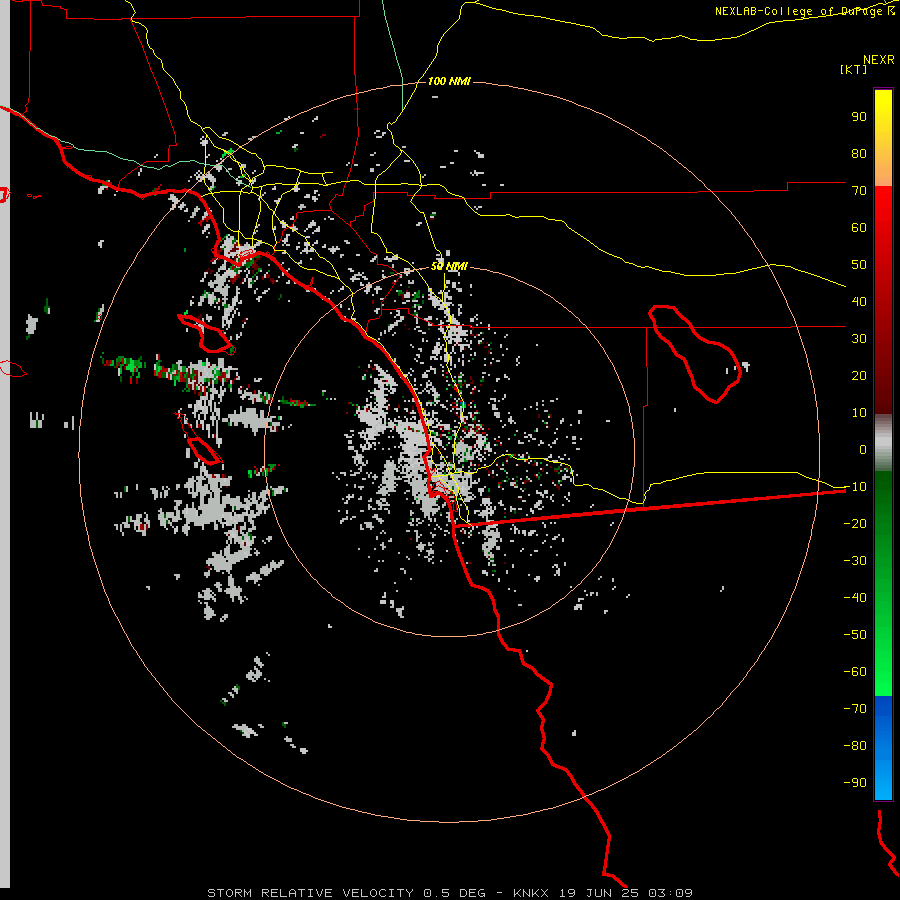Click the -80 value on the velocity scale
Image resolution: width=900 pixels, height=900 pixels.
pos(855,746)
